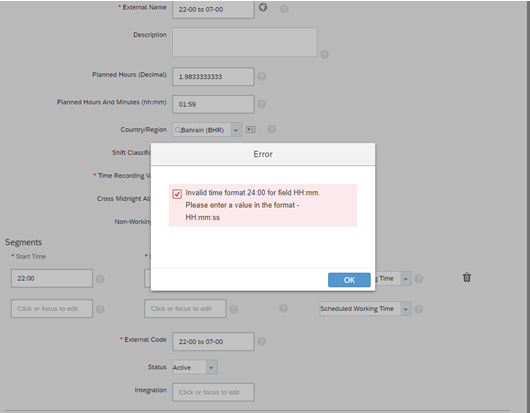The image size is (530, 413).
Task: Select the External Code input field
Action: click(213, 341)
